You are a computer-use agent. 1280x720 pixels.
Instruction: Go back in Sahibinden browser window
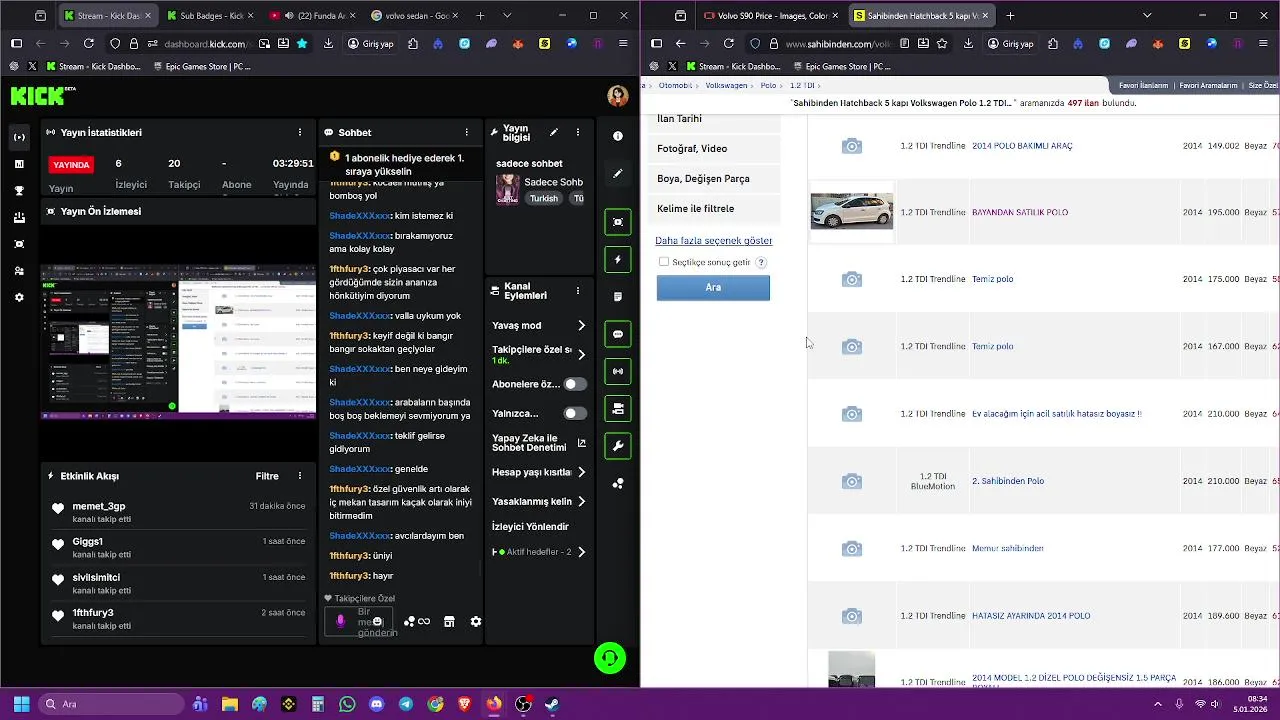tap(680, 44)
